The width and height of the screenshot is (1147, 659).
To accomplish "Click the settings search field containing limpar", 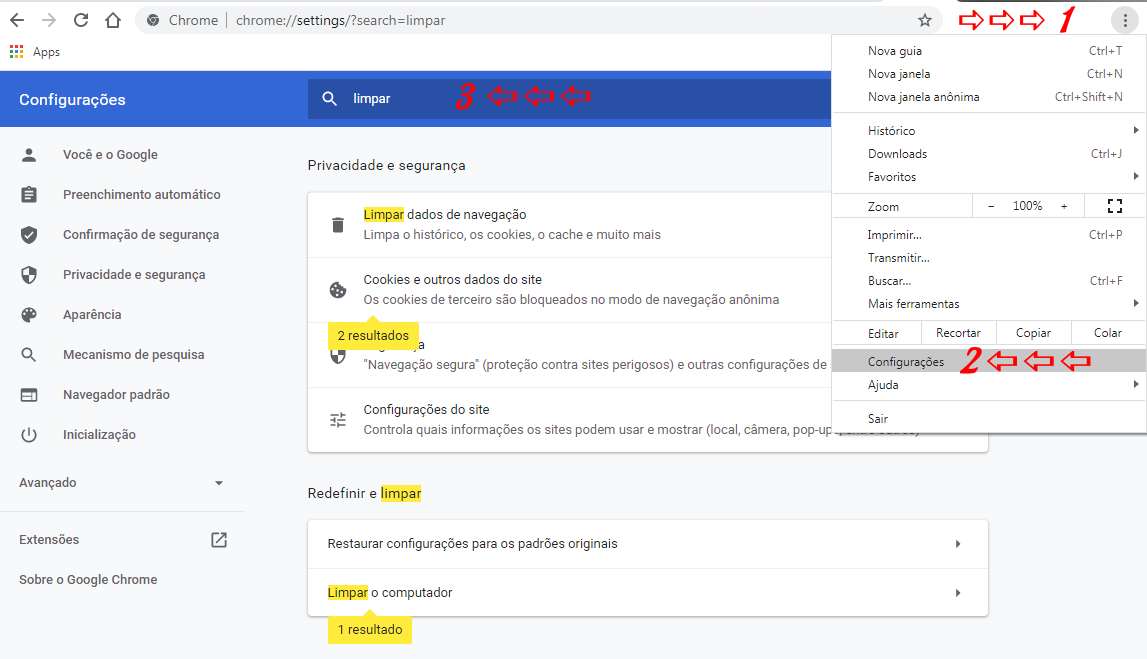I will click(x=569, y=99).
